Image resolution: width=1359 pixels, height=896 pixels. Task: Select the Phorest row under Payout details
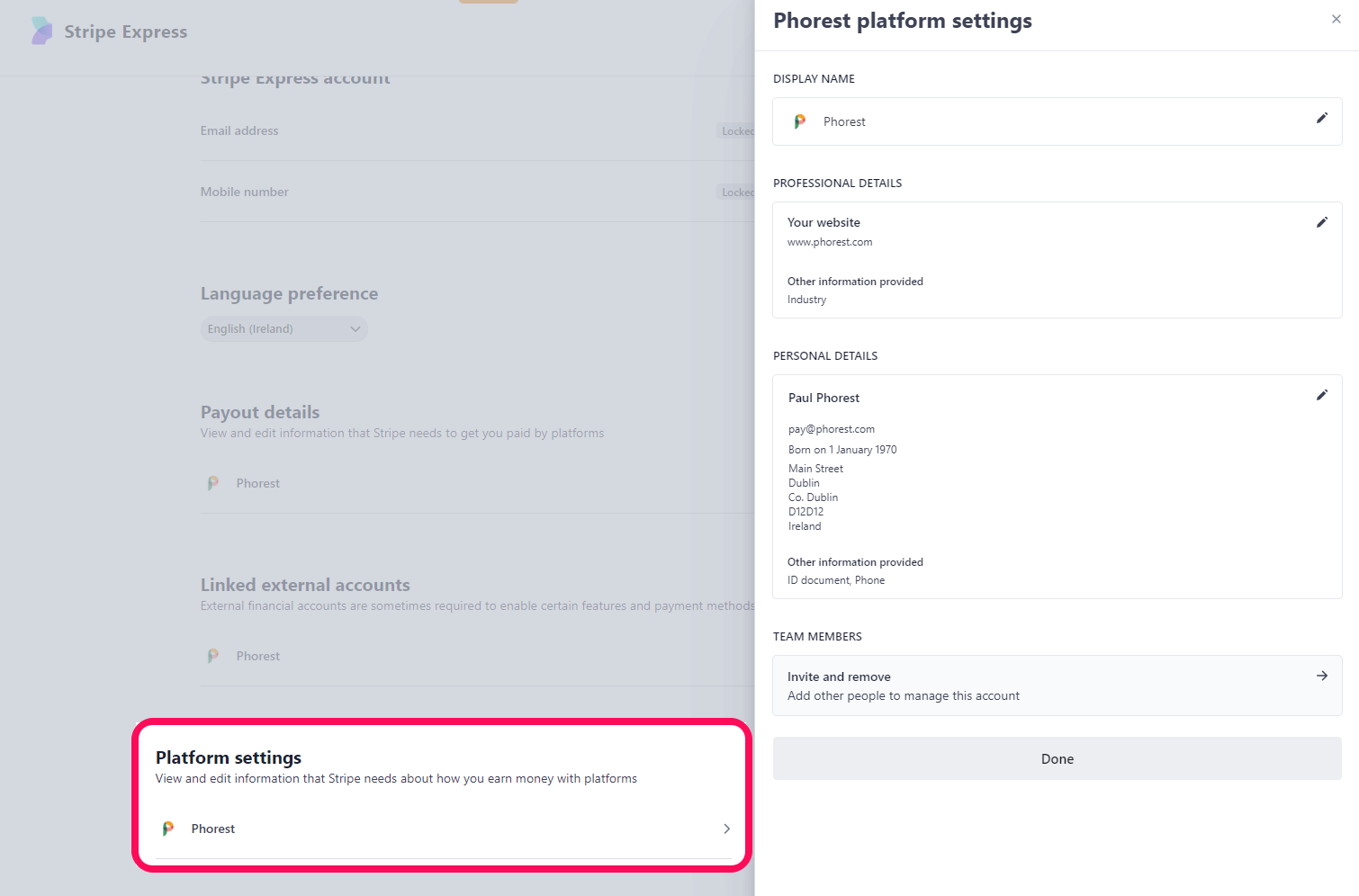(x=477, y=483)
